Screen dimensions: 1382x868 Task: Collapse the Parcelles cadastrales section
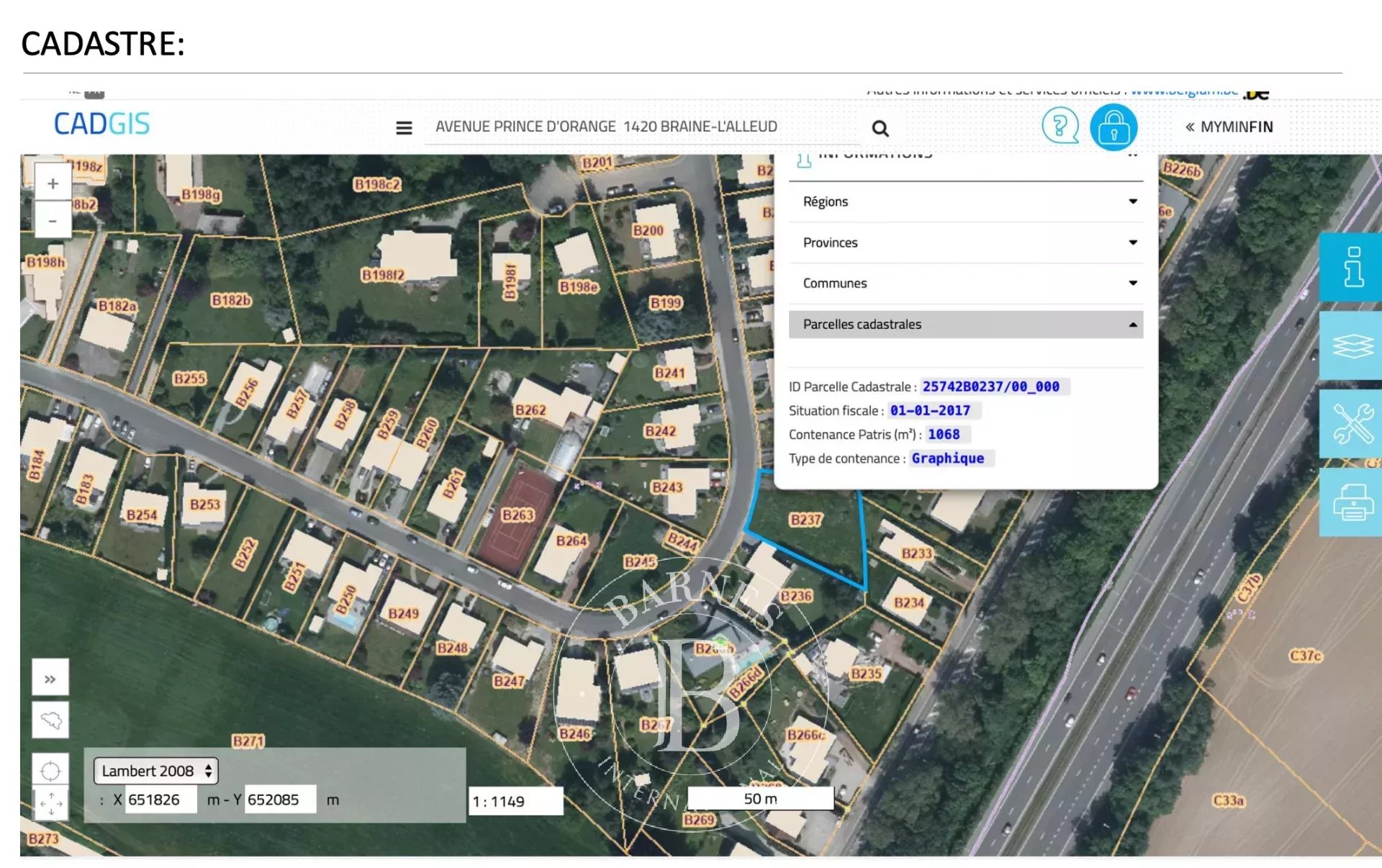point(966,325)
